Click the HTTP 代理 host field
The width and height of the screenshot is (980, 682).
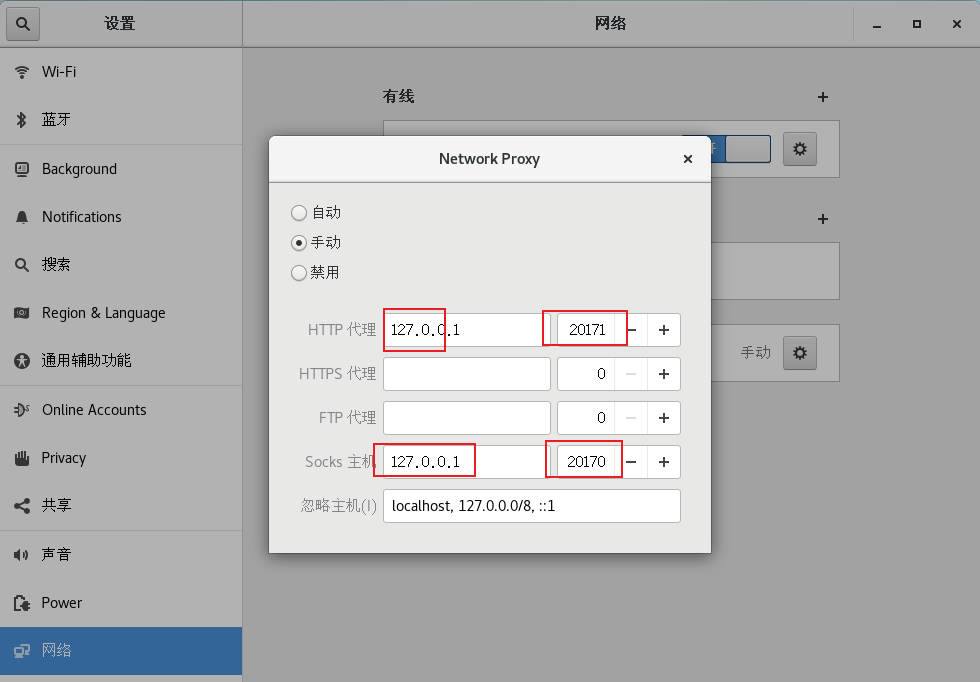tap(466, 329)
